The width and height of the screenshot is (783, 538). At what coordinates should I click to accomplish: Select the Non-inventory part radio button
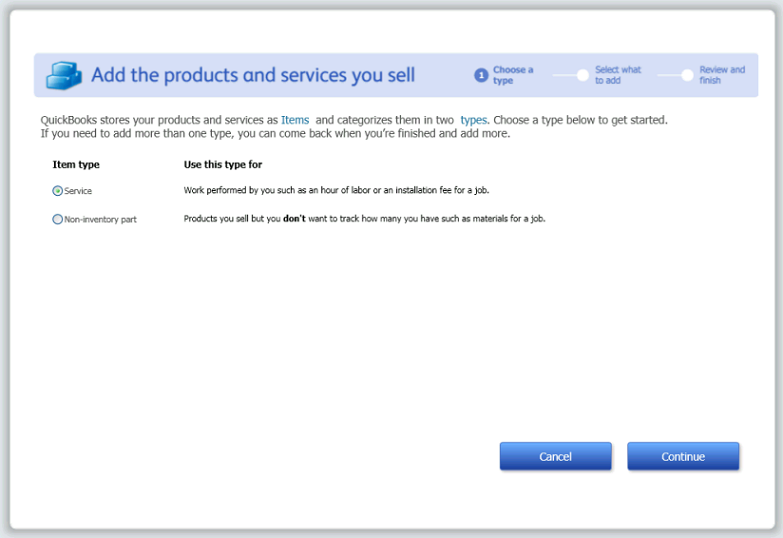[57, 219]
